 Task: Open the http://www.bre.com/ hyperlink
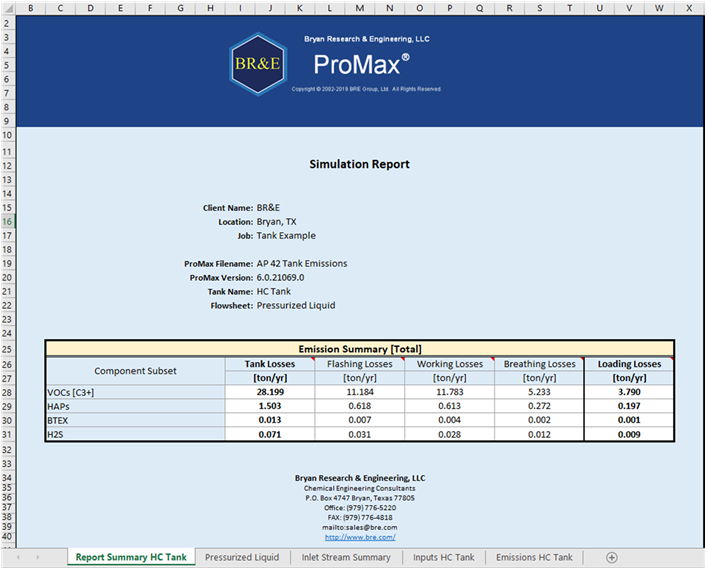tap(360, 537)
